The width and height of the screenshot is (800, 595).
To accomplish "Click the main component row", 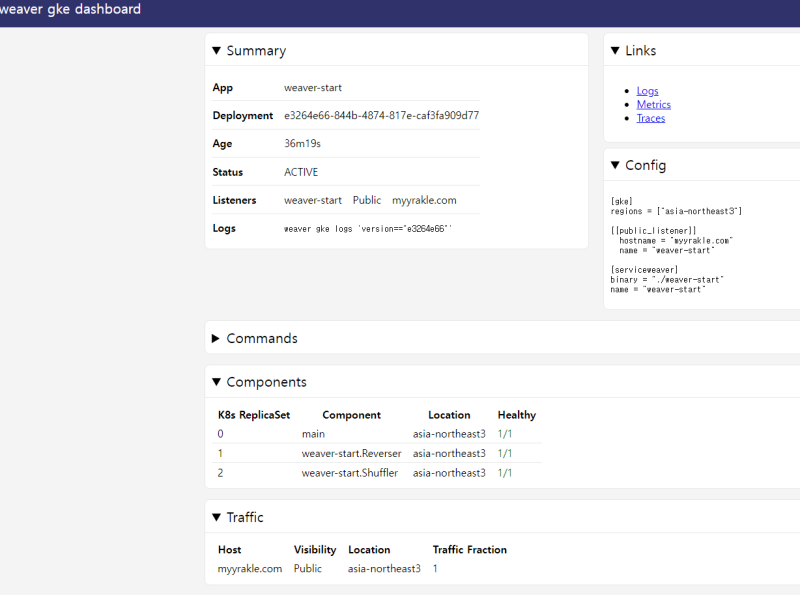I will pos(313,434).
